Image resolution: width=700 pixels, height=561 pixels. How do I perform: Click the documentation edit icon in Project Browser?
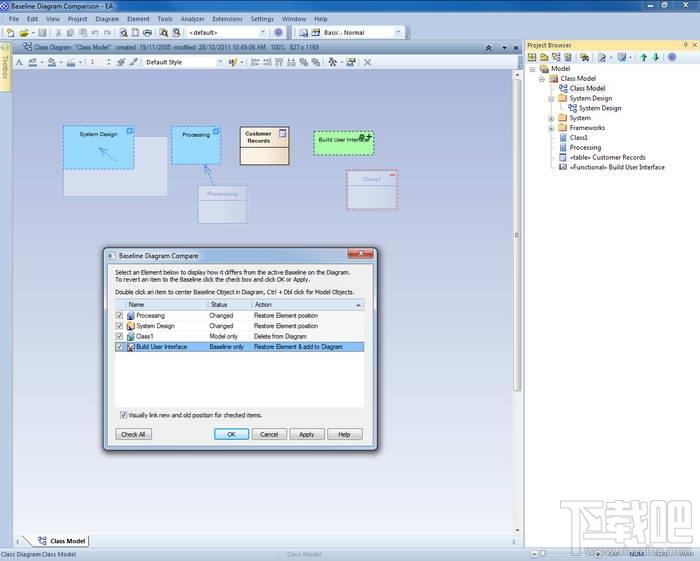pyautogui.click(x=602, y=57)
